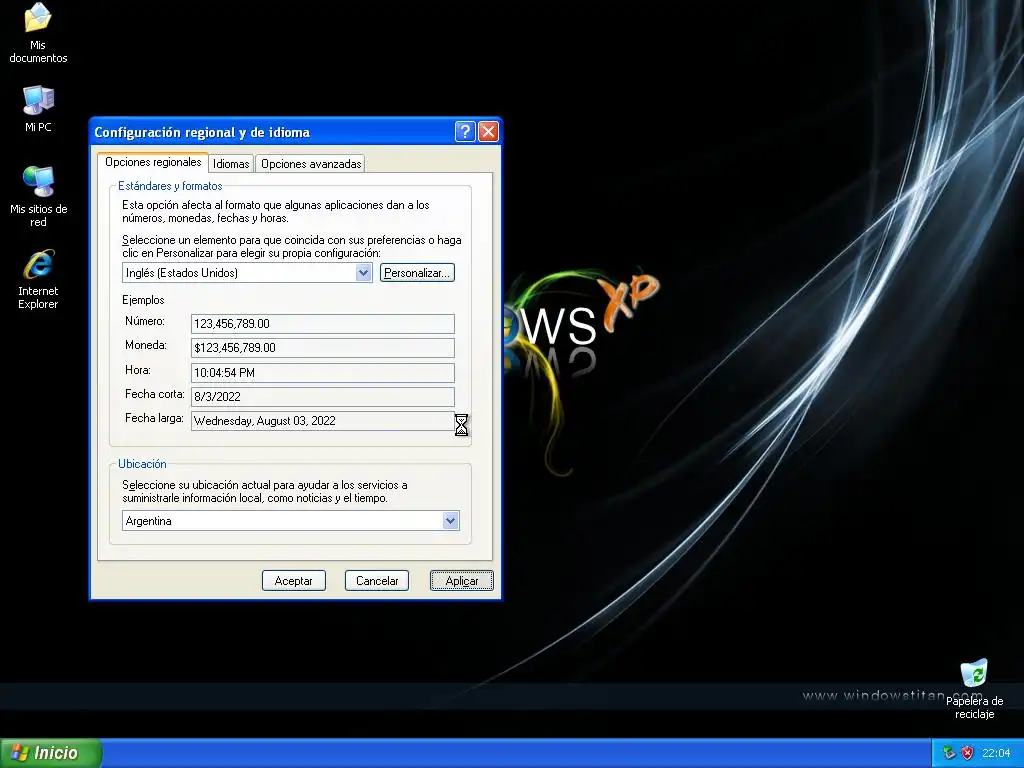Viewport: 1024px width, 768px height.
Task: Open the Inicio start menu
Action: 50,753
